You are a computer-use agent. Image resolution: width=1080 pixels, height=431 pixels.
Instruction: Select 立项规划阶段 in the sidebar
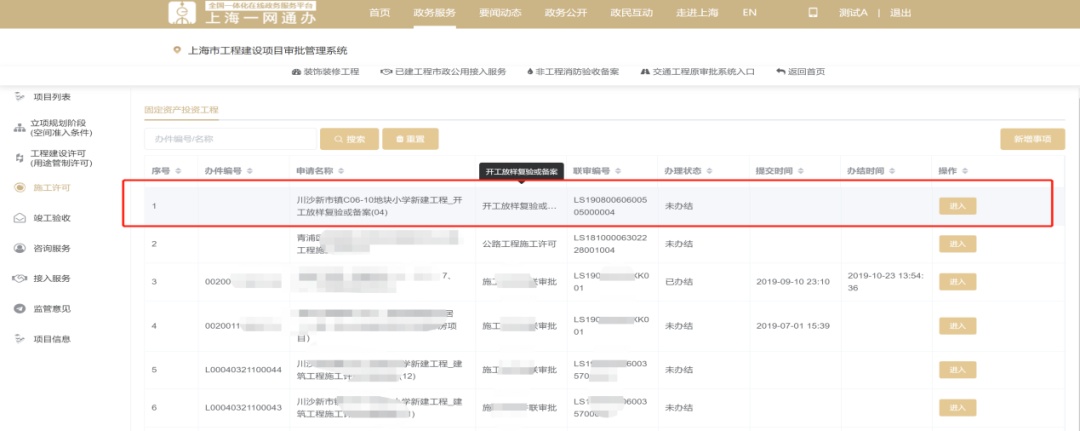pyautogui.click(x=61, y=127)
